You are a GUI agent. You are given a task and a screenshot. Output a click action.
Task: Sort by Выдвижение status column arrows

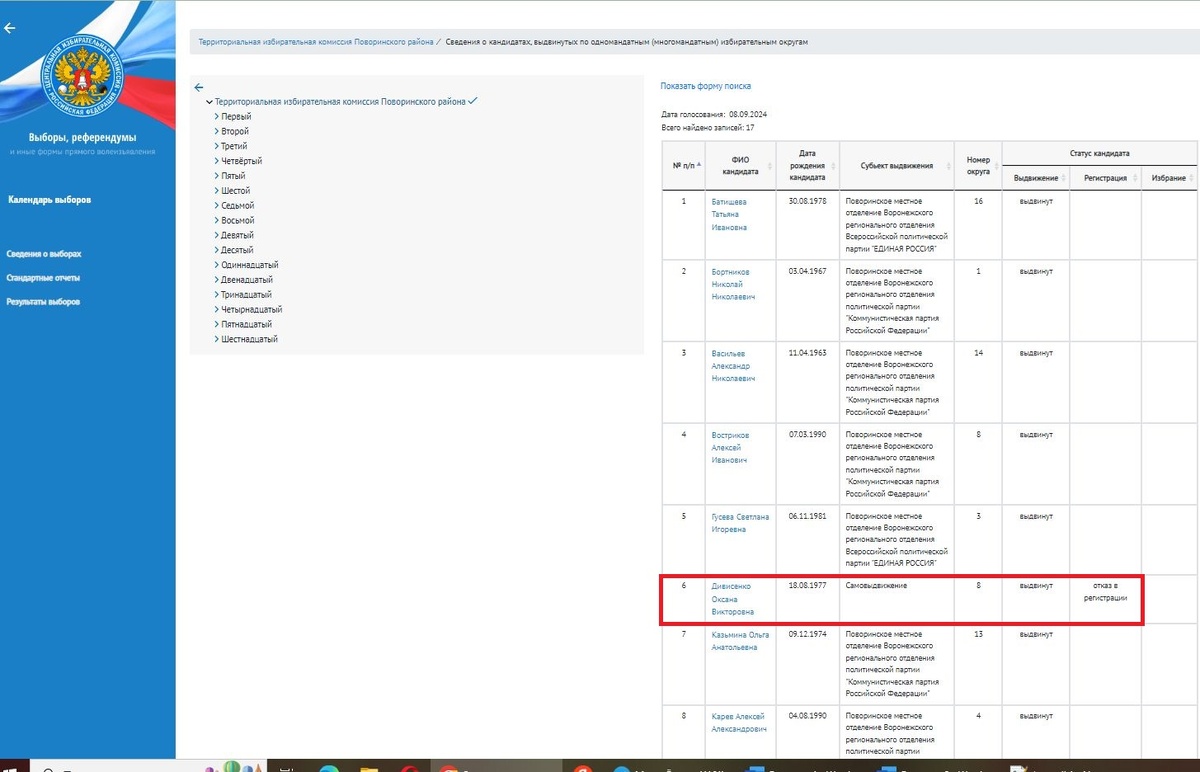(1066, 178)
